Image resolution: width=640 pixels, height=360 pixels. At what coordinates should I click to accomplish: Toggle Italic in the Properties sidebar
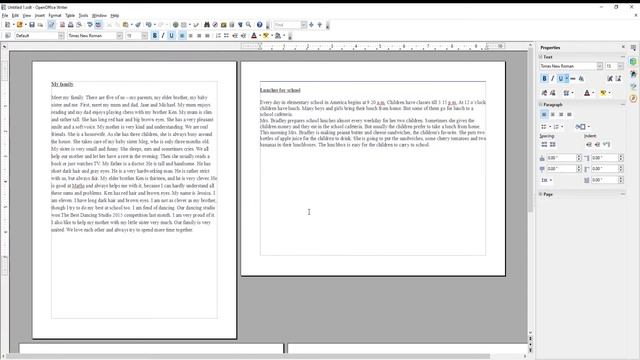click(x=553, y=78)
